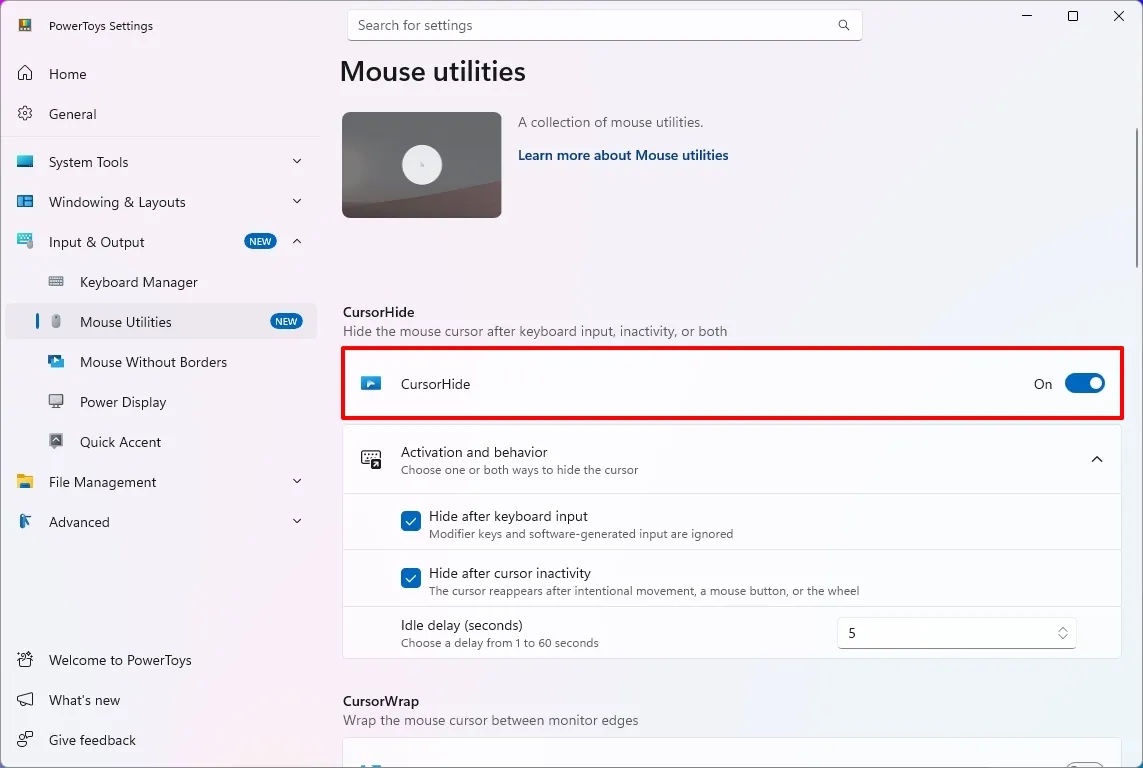The width and height of the screenshot is (1143, 768).
Task: Click the Advanced section icon
Action: pyautogui.click(x=25, y=522)
